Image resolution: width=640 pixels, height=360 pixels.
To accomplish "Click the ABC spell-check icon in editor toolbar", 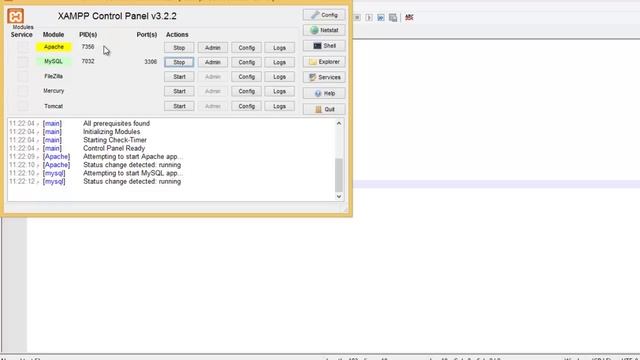I will tap(409, 18).
